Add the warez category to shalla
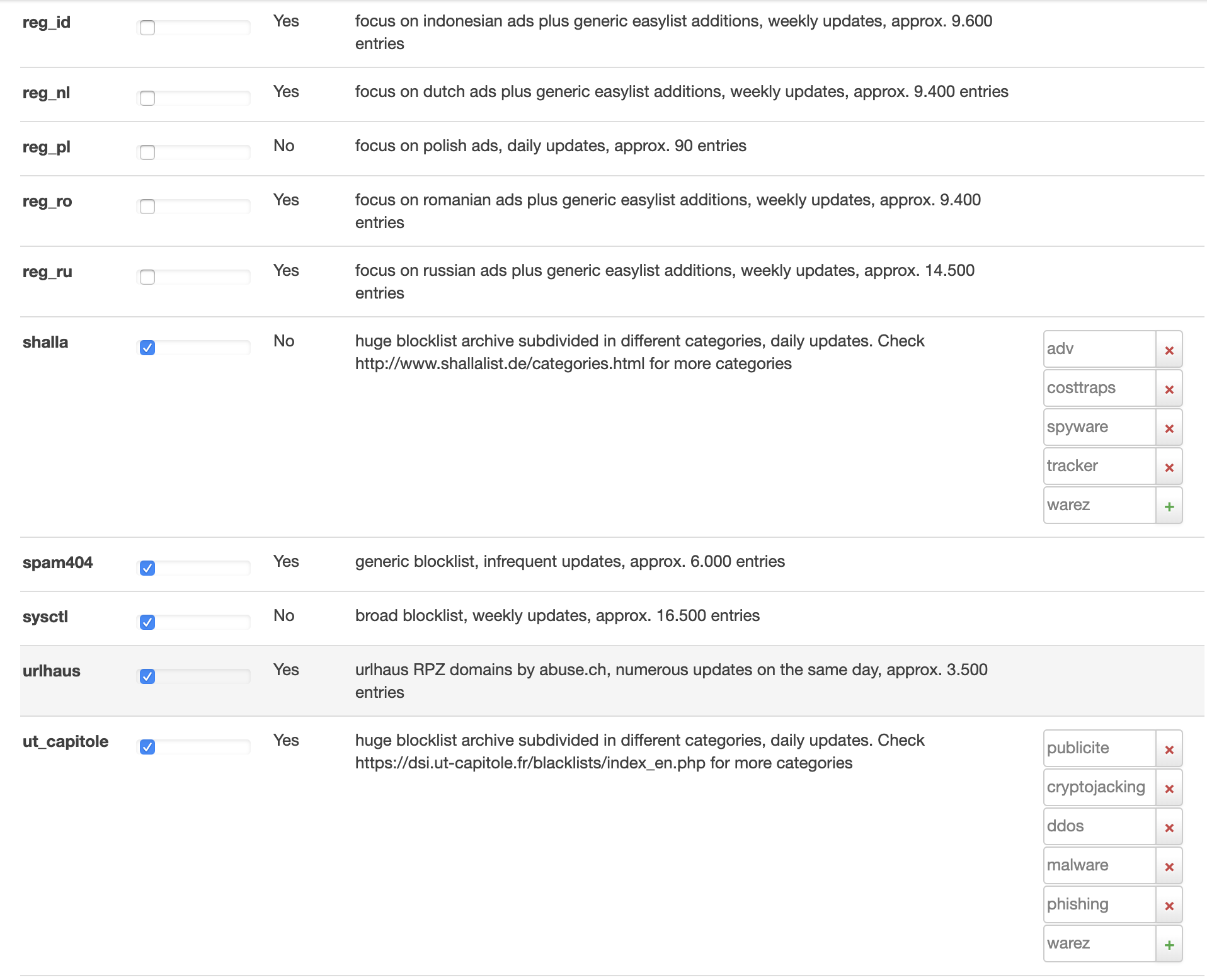Viewport: 1207px width, 980px height. click(x=1169, y=506)
